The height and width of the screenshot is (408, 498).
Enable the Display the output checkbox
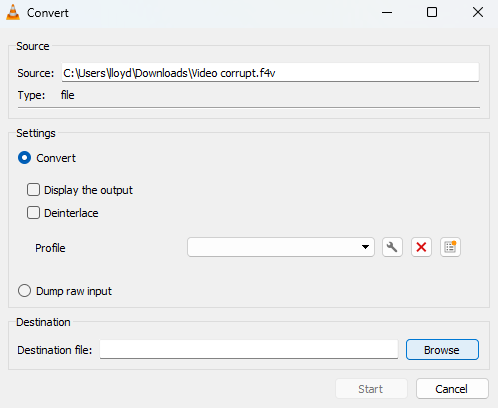pyautogui.click(x=33, y=190)
